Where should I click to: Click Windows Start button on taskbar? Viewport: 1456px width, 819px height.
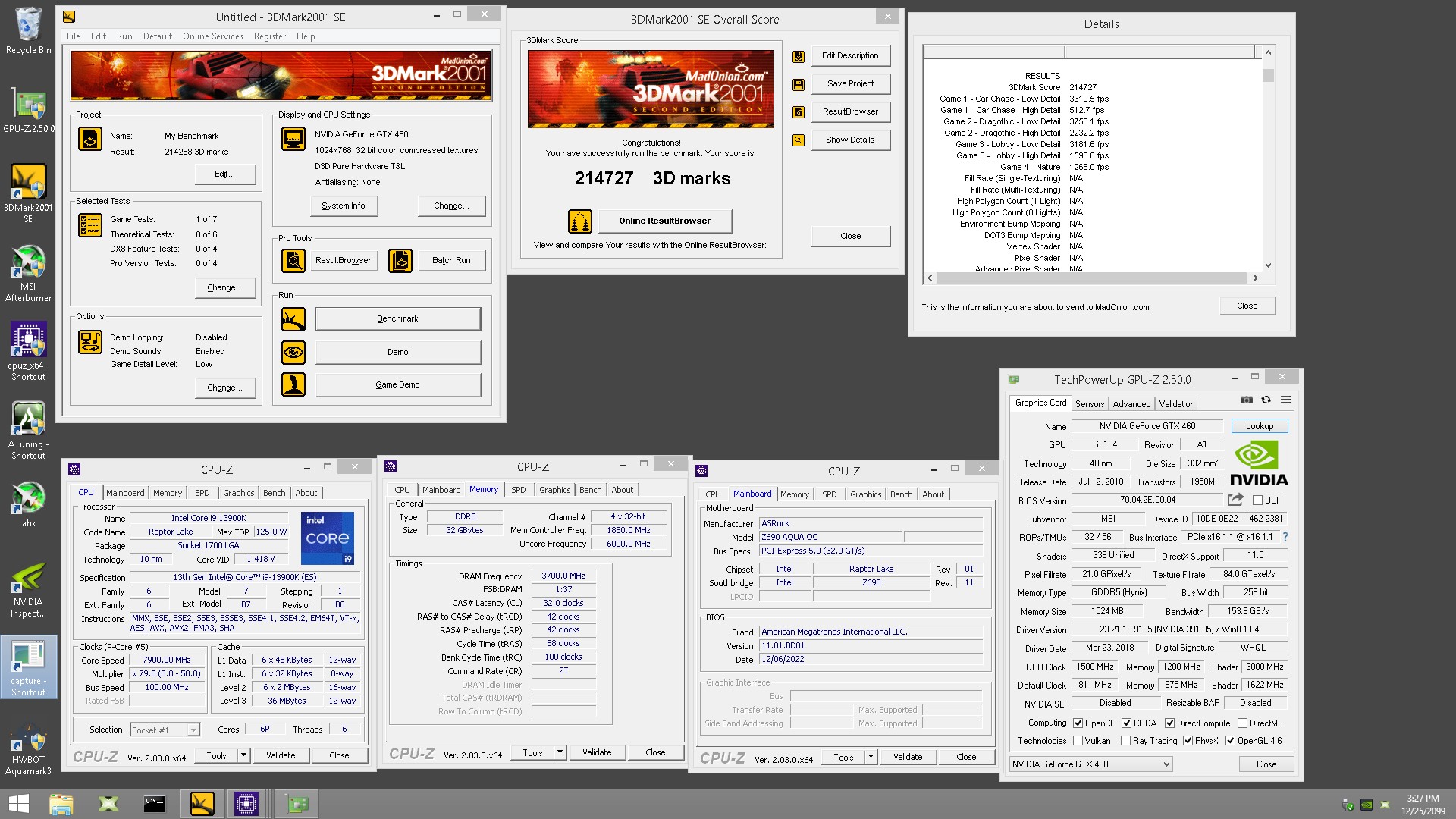pos(18,804)
